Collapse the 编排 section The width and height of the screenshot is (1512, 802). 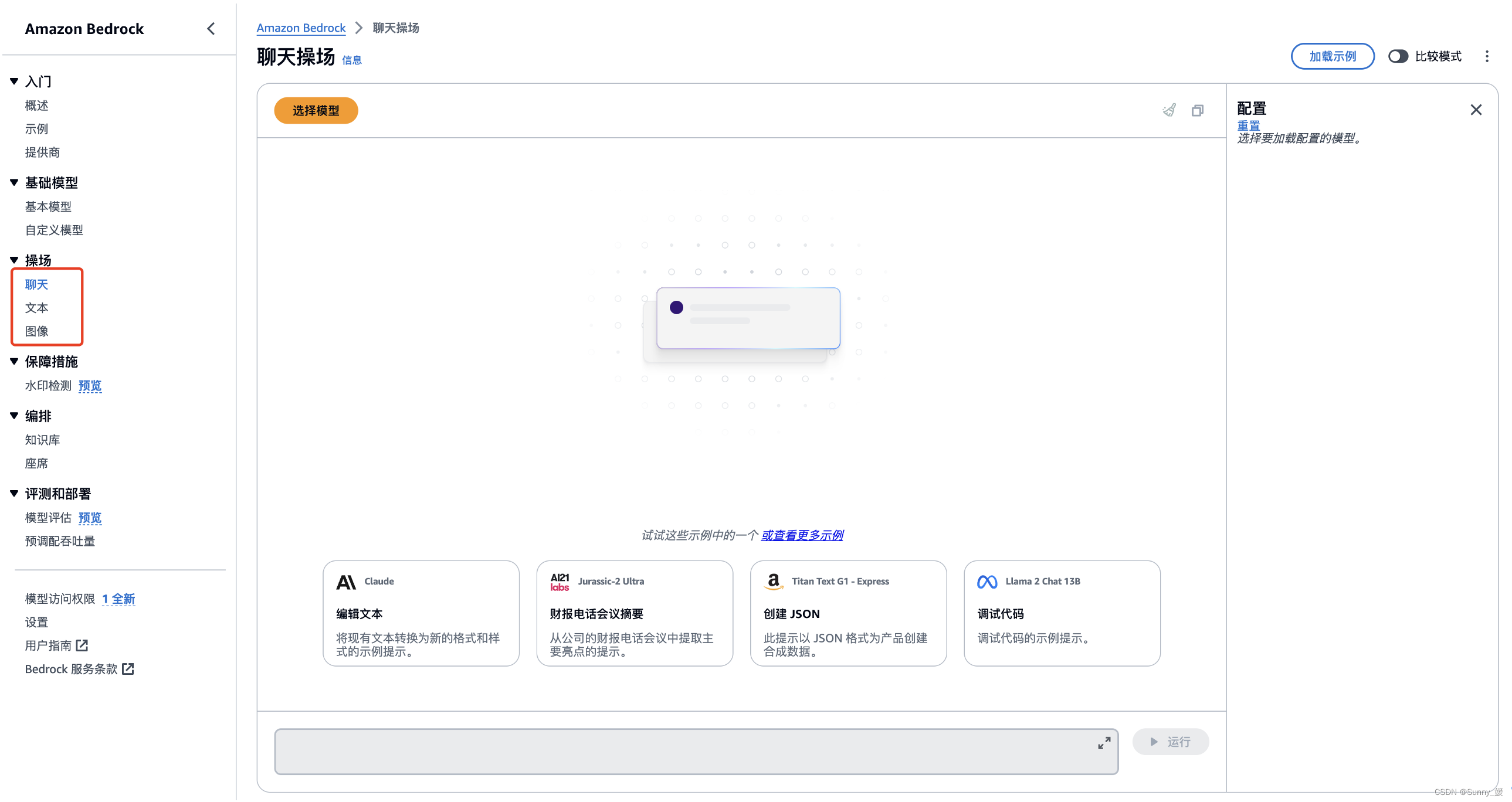tap(14, 416)
